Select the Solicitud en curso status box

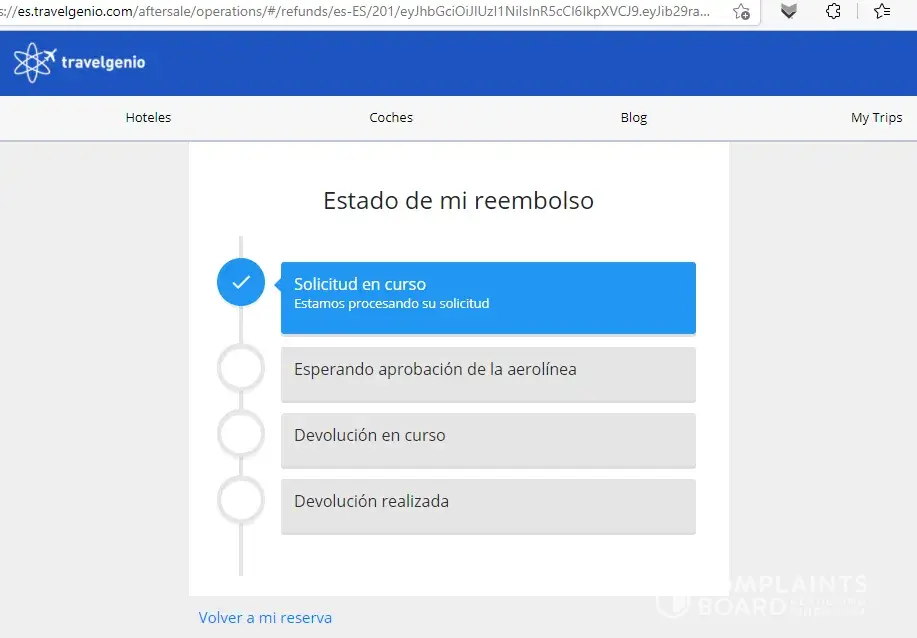[x=488, y=297]
